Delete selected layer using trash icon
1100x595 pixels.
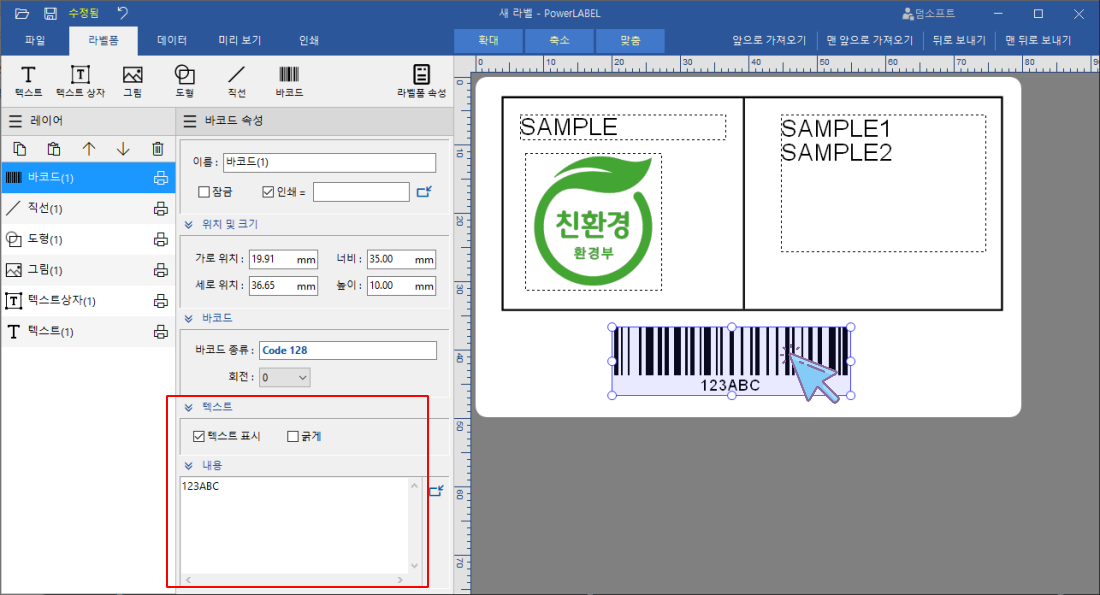tap(156, 148)
